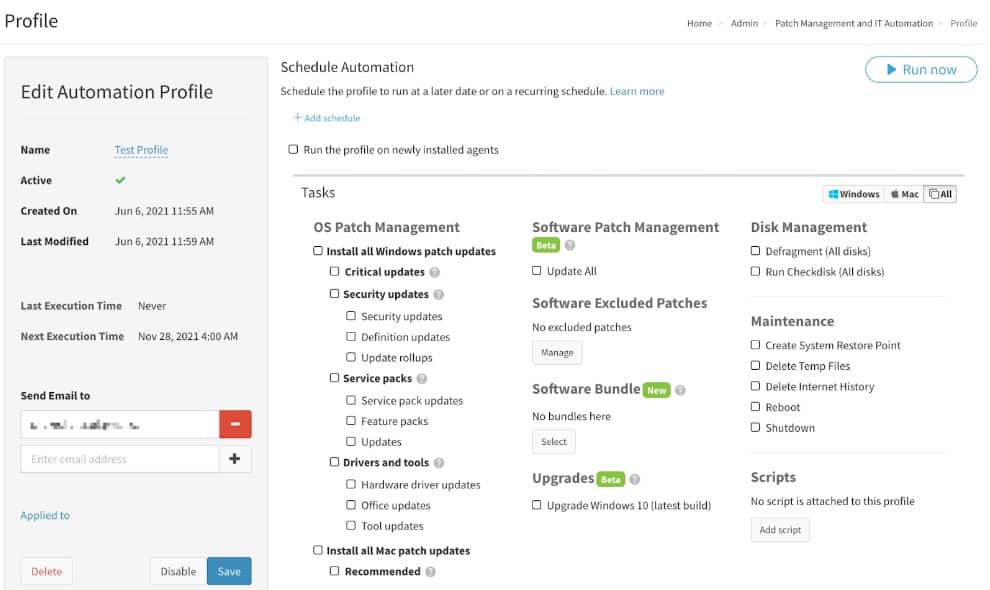Click the existing email address field
The image size is (990, 590).
coord(120,424)
